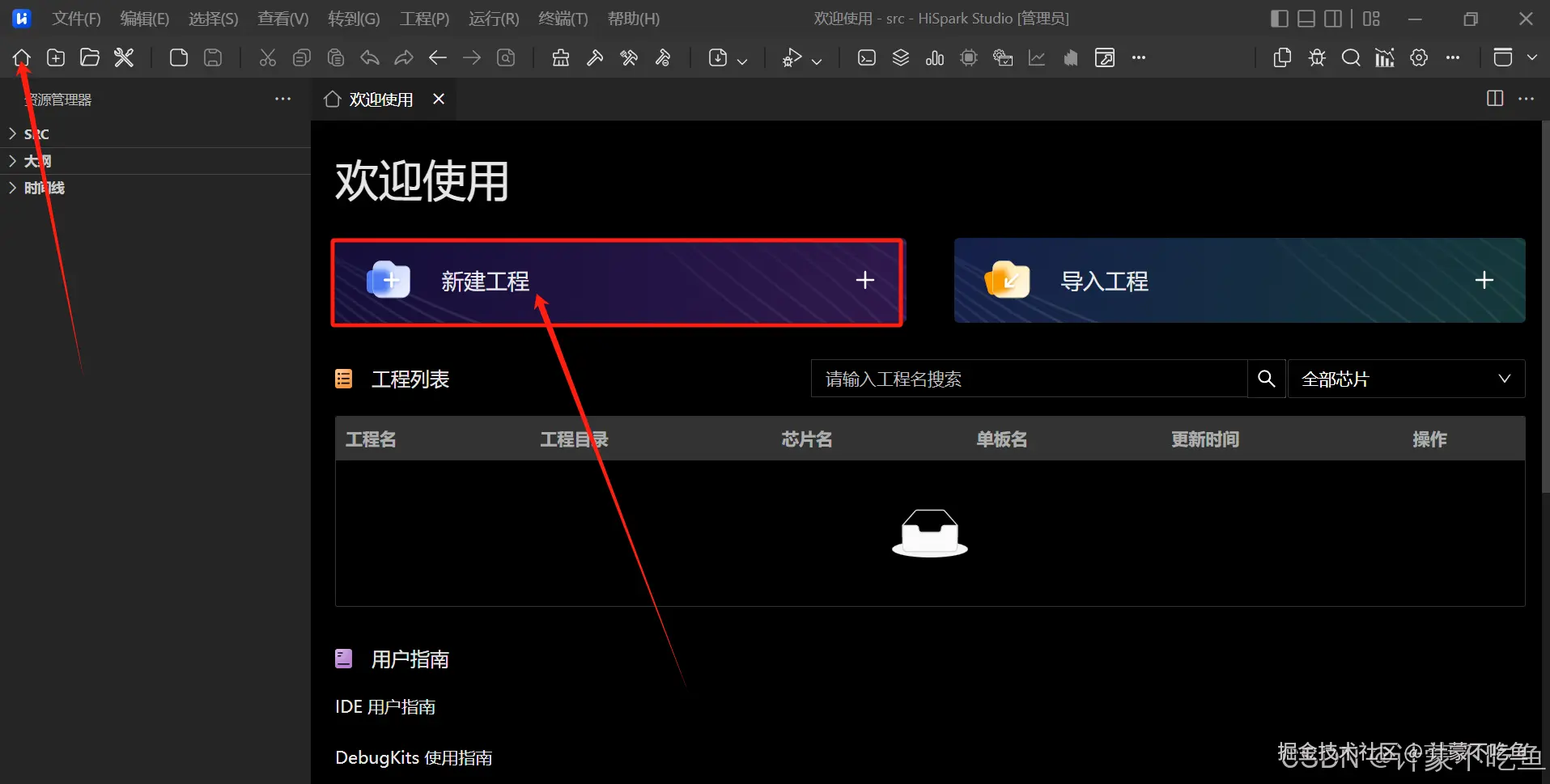
Task: Open the IDE 用户指南 link
Action: (384, 706)
